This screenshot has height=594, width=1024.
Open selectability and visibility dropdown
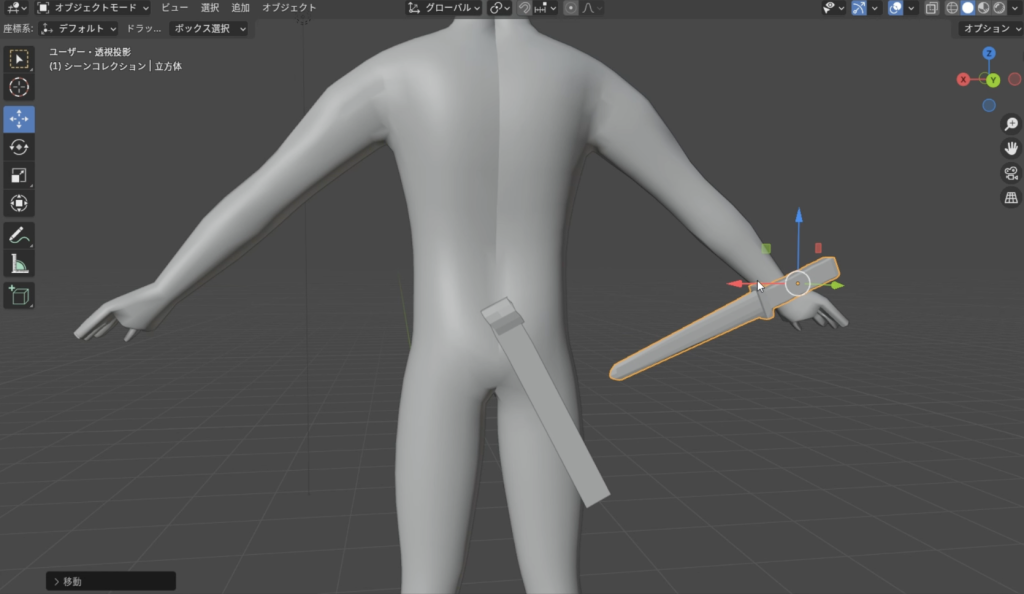click(833, 8)
